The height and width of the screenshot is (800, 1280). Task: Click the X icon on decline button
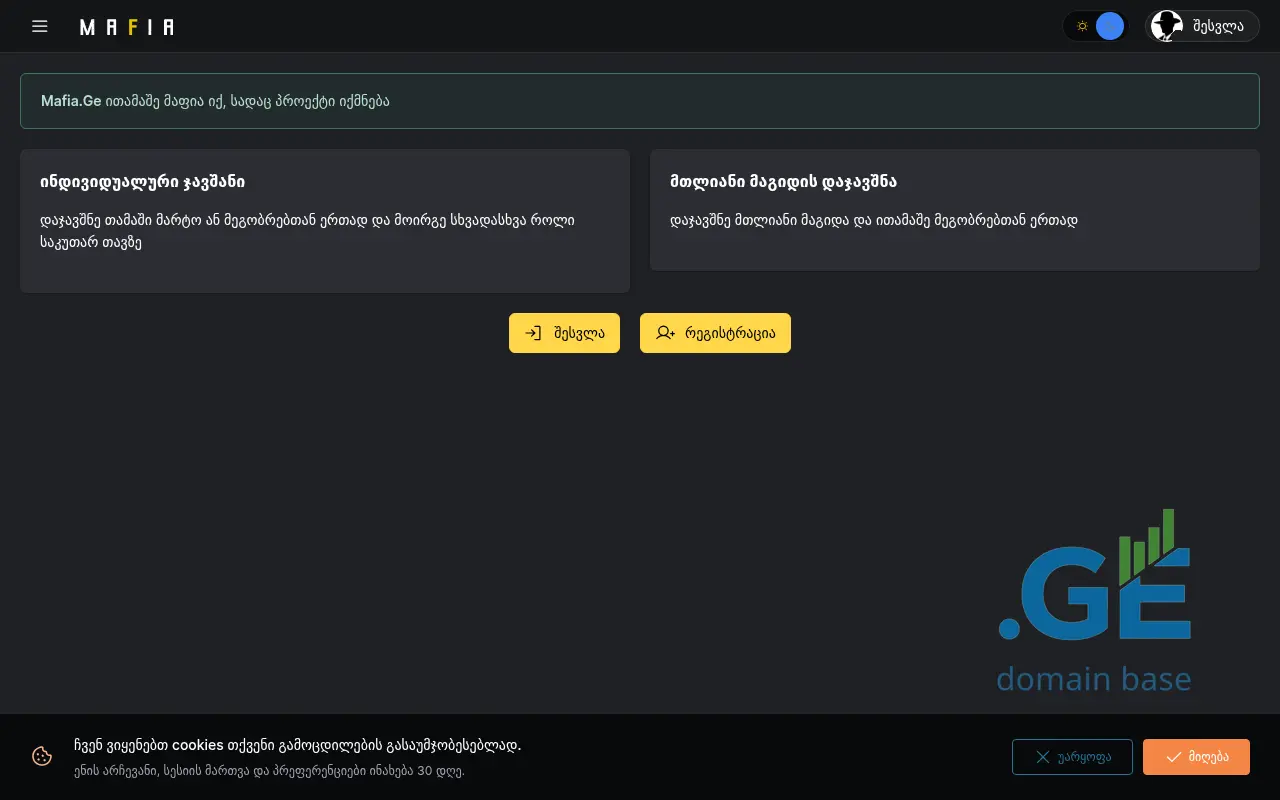point(1042,757)
